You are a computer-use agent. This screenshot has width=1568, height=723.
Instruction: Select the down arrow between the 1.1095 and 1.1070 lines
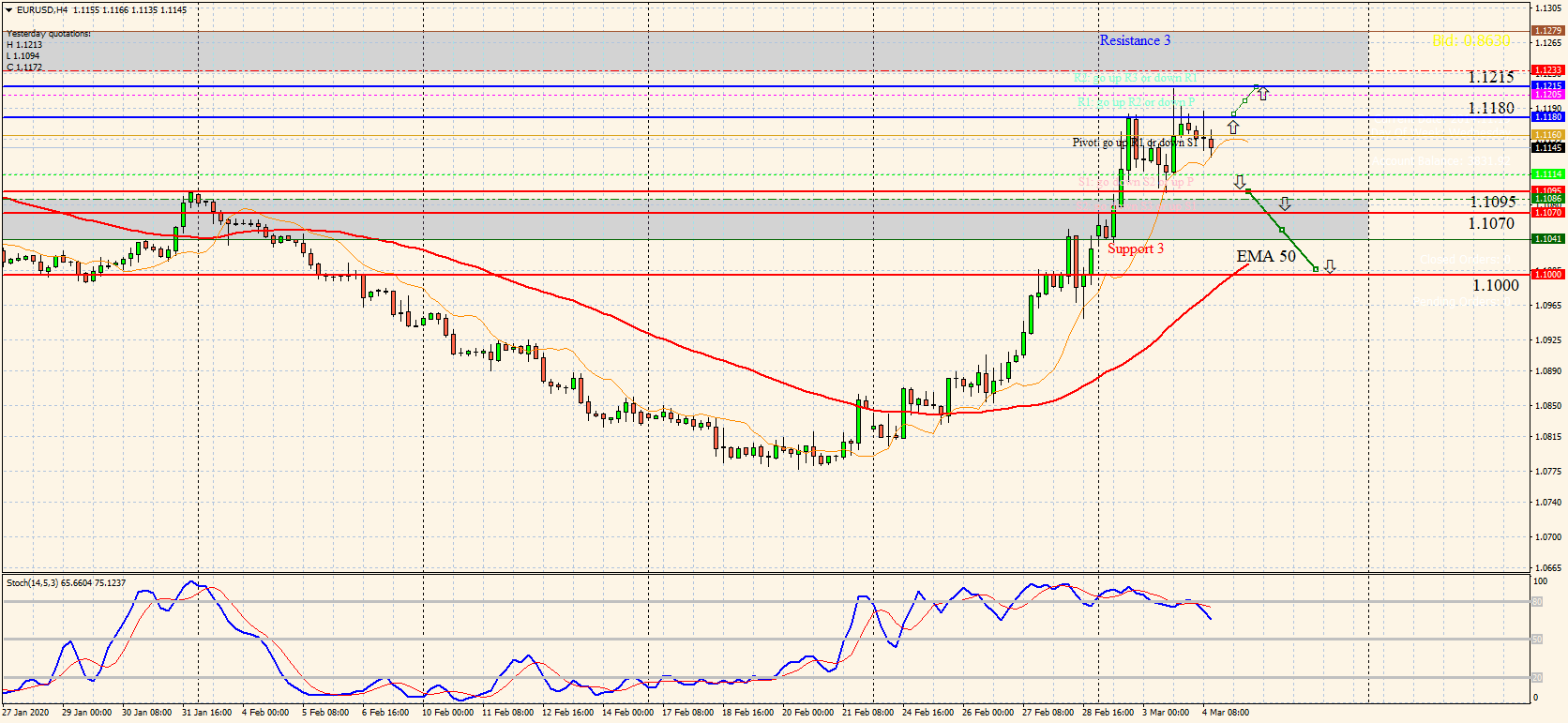1285,203
